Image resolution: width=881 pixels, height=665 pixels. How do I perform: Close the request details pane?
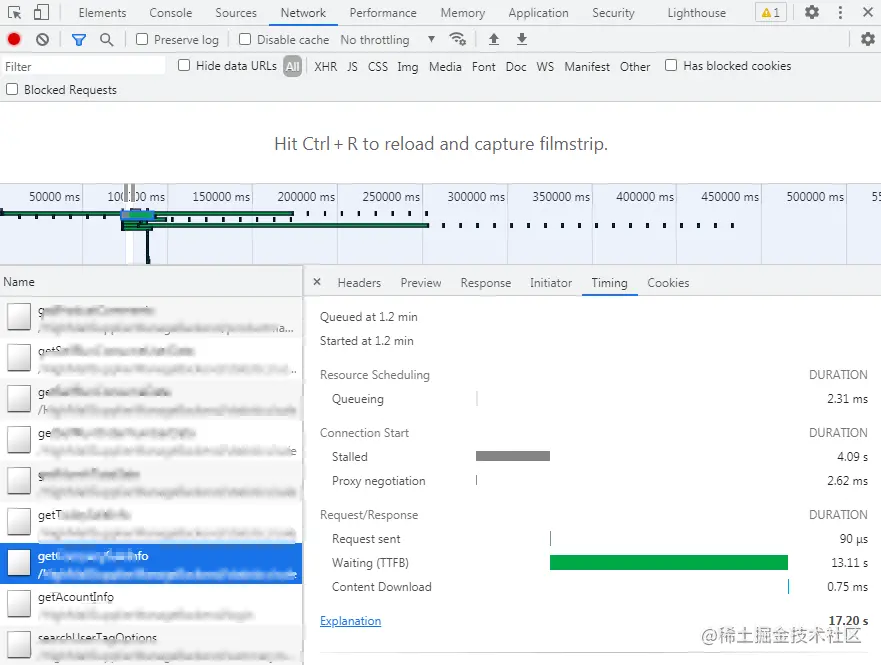tap(317, 282)
